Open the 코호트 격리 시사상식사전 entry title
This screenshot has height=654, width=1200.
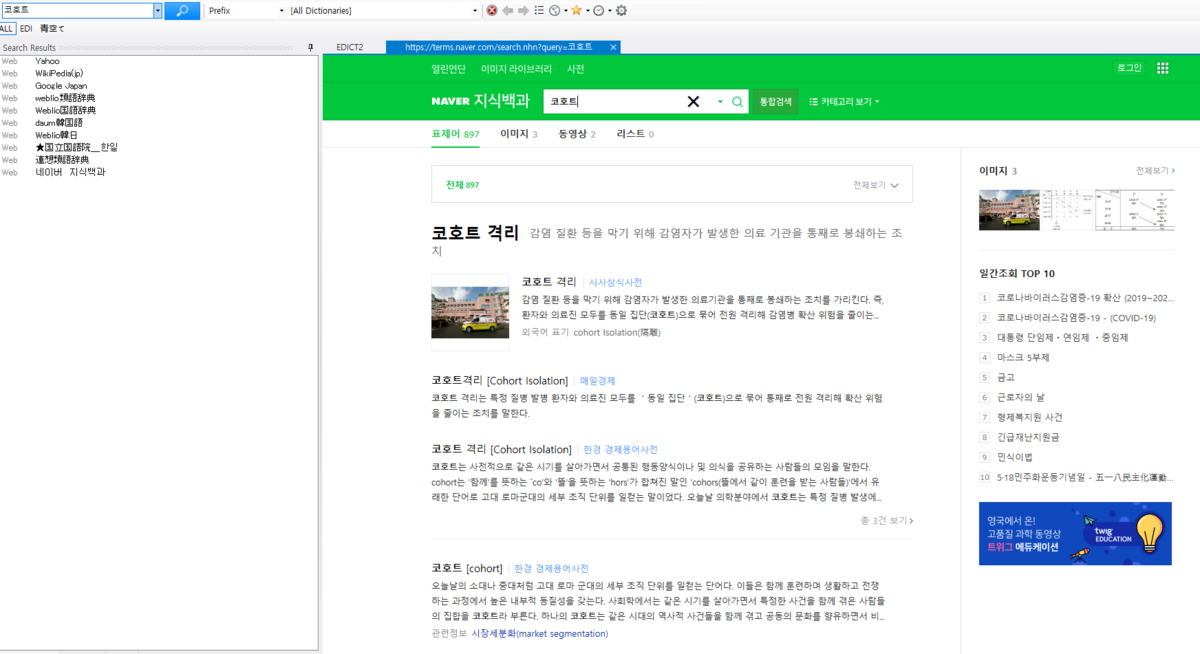[x=549, y=282]
